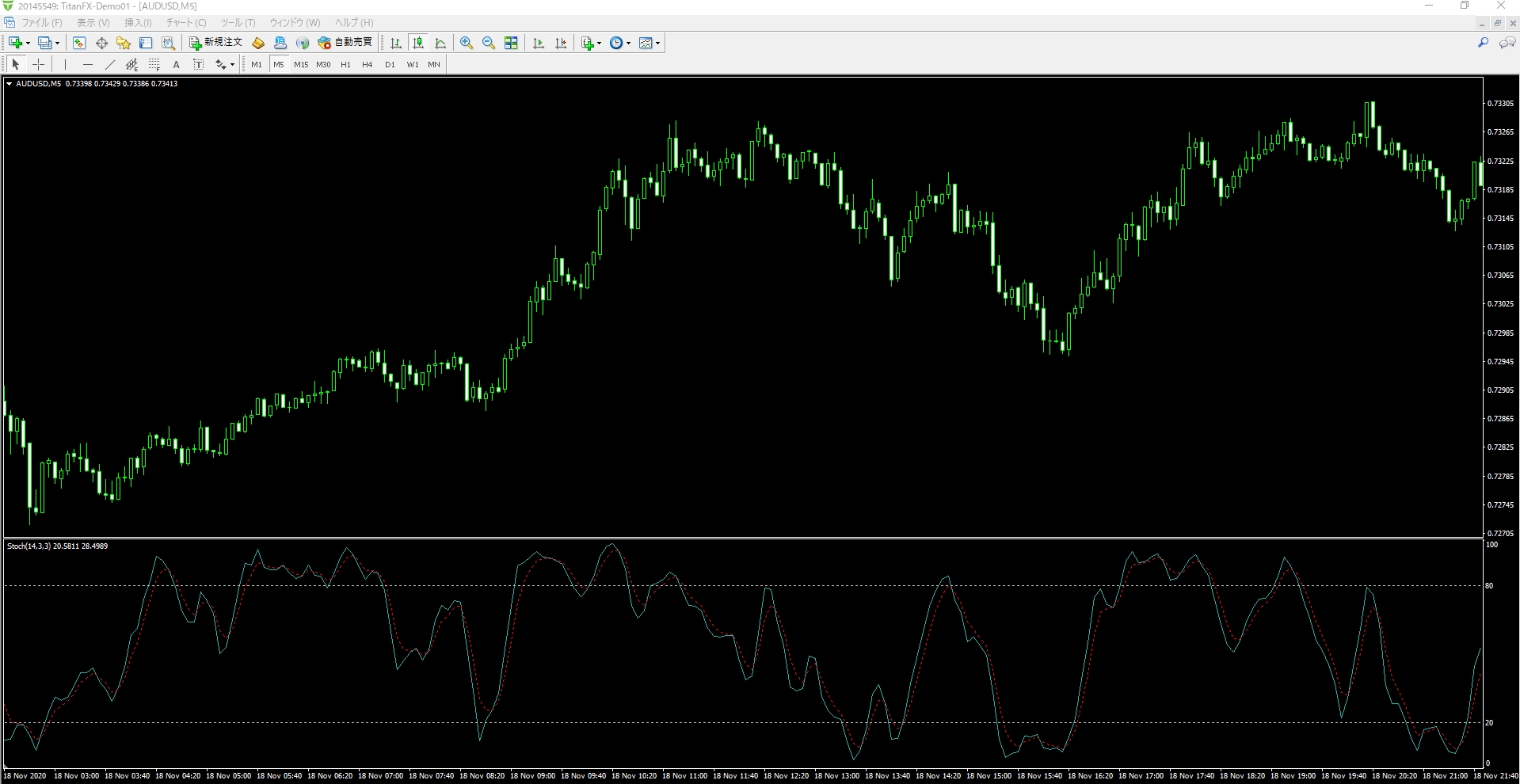Click the 0.73305 price scale label
Viewport: 1520px width, 784px height.
pyautogui.click(x=1500, y=104)
